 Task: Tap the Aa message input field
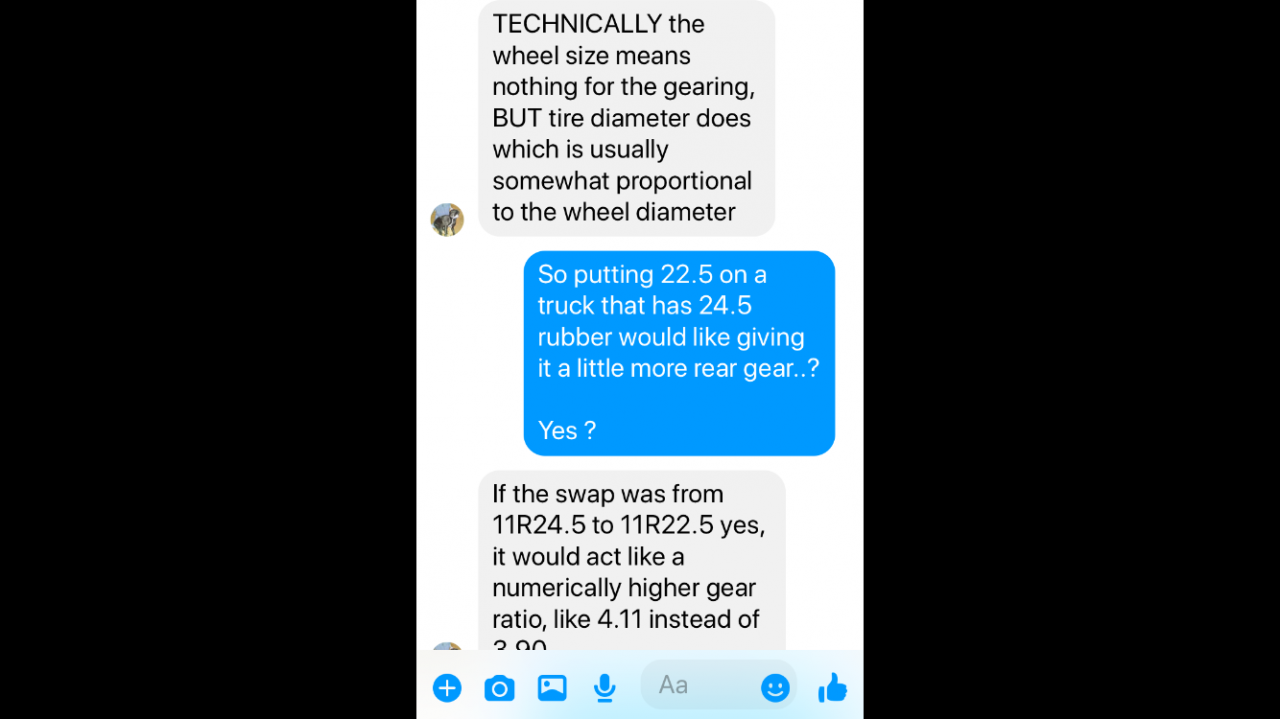pyautogui.click(x=718, y=685)
